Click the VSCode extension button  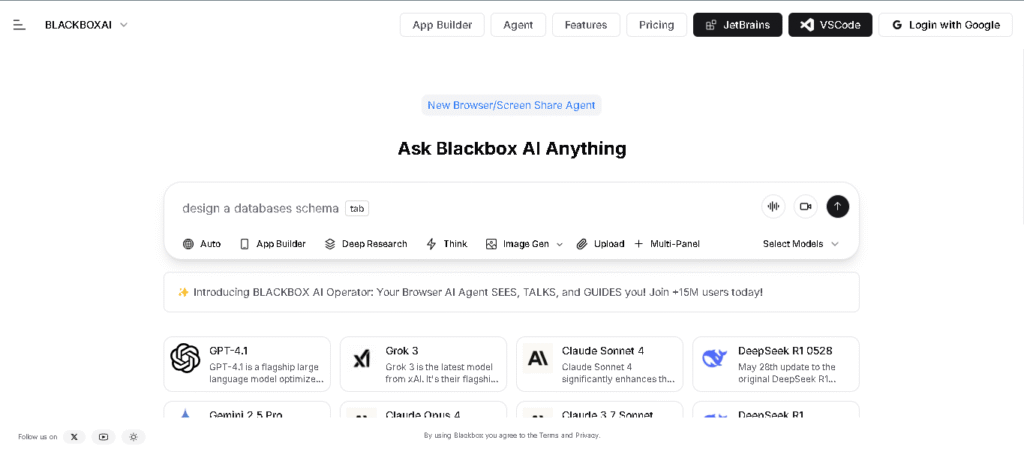[x=830, y=25]
